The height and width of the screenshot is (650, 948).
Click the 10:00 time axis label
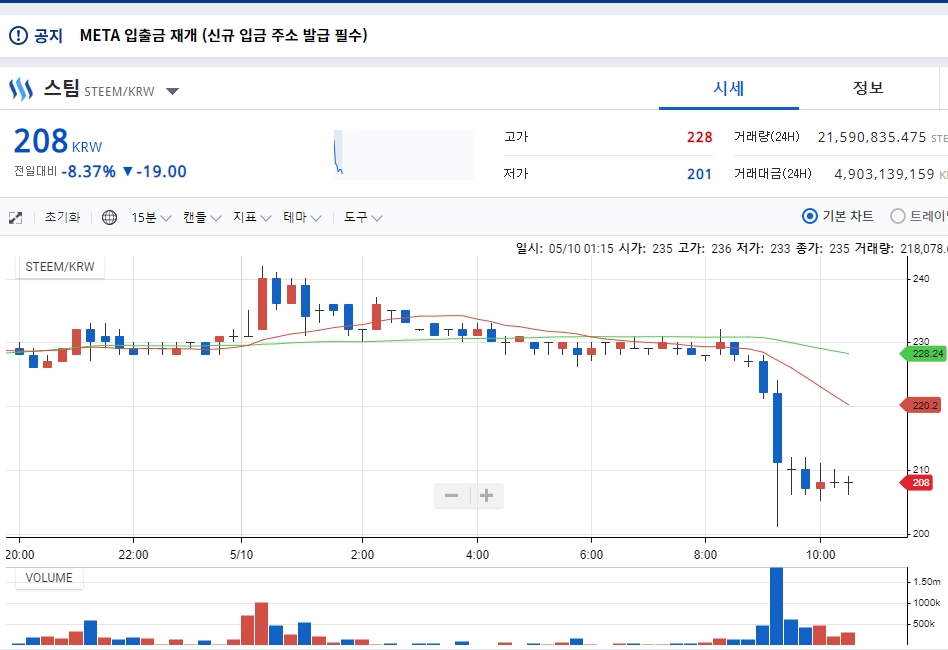820,554
